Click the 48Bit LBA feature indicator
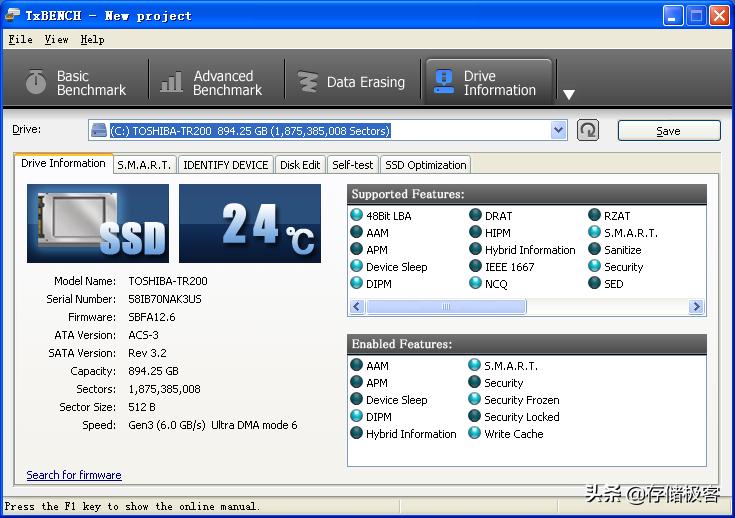 357,216
